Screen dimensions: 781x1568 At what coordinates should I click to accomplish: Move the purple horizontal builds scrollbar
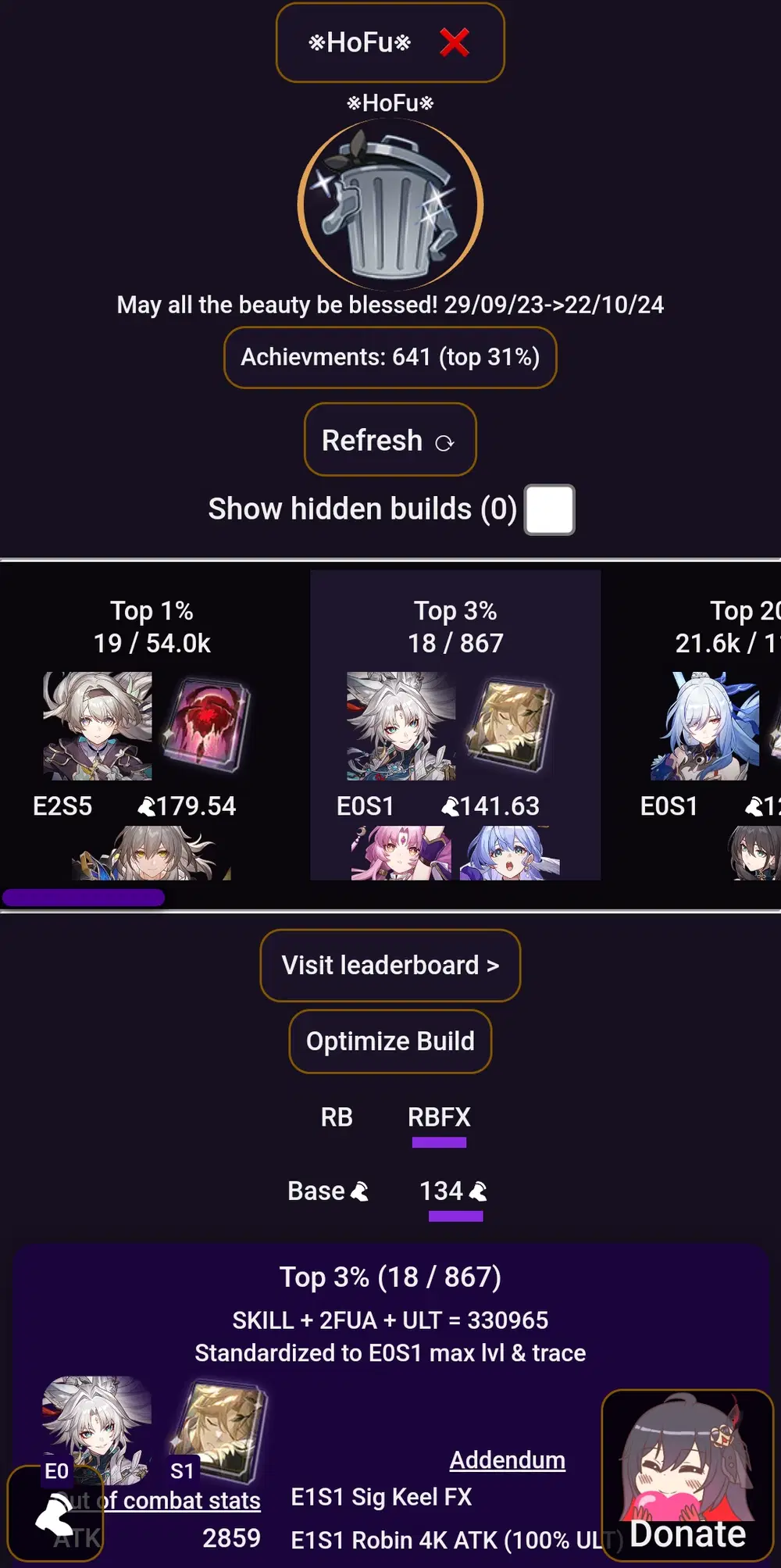(84, 898)
